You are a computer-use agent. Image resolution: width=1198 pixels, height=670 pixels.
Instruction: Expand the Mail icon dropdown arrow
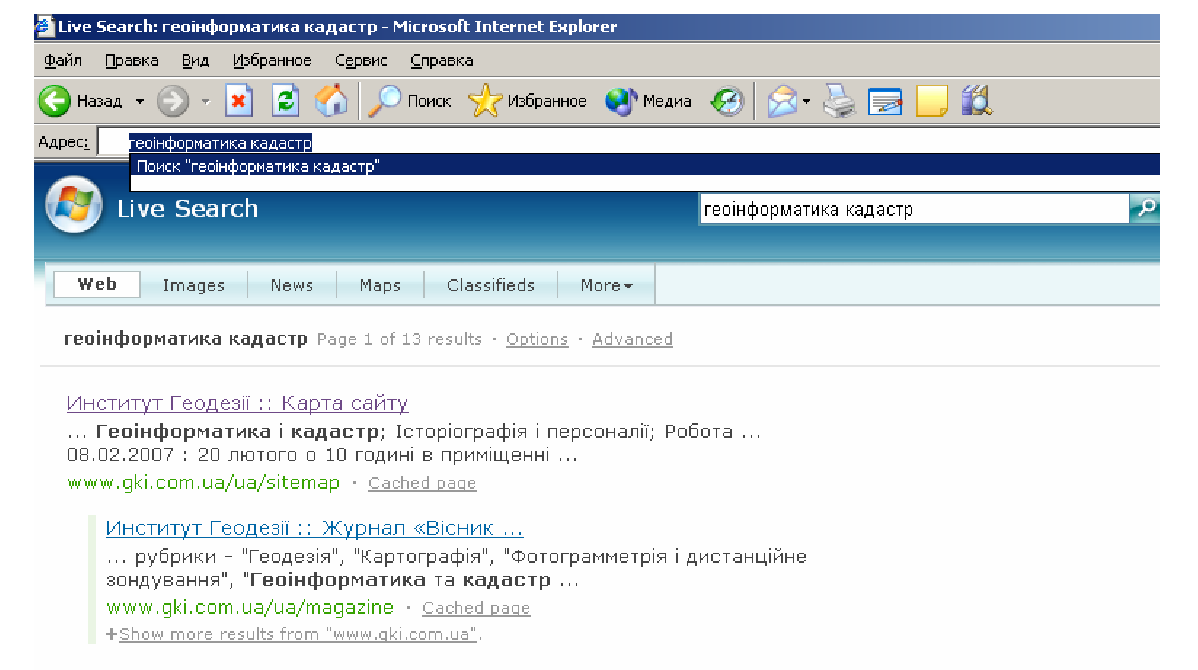click(807, 101)
